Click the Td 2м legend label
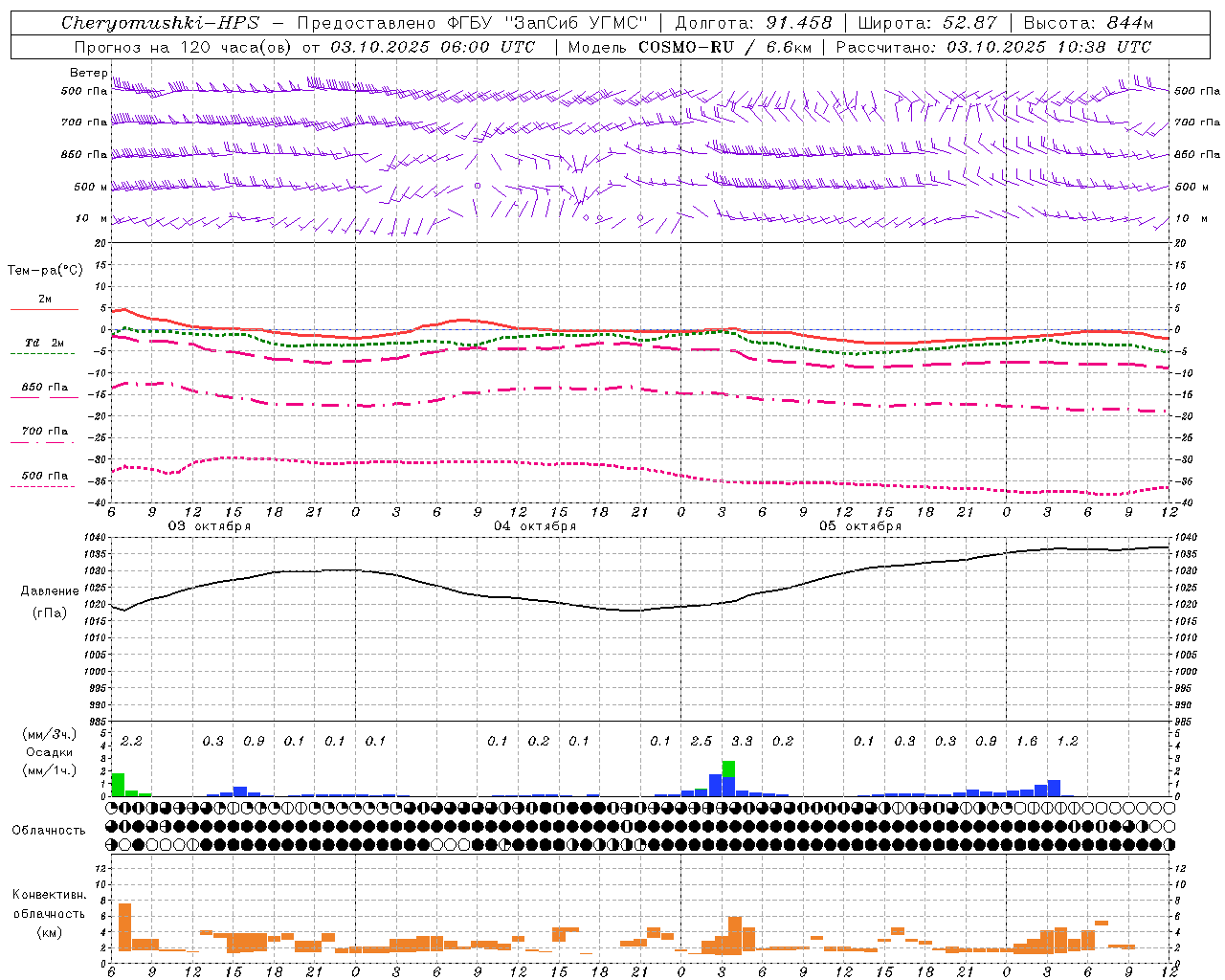This screenshot has width=1225, height=980. click(x=44, y=343)
